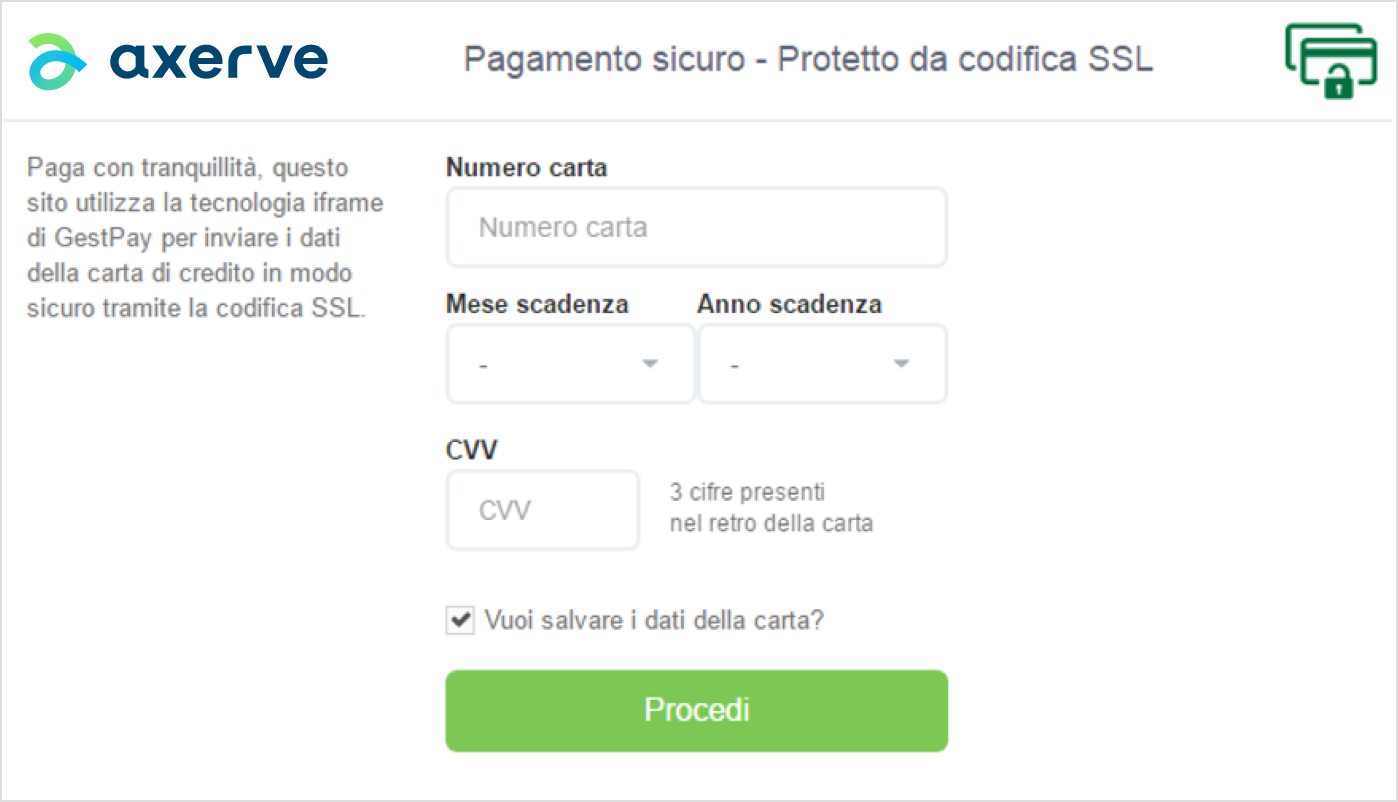Focus the Numero carta input field
1398x802 pixels.
[x=696, y=227]
